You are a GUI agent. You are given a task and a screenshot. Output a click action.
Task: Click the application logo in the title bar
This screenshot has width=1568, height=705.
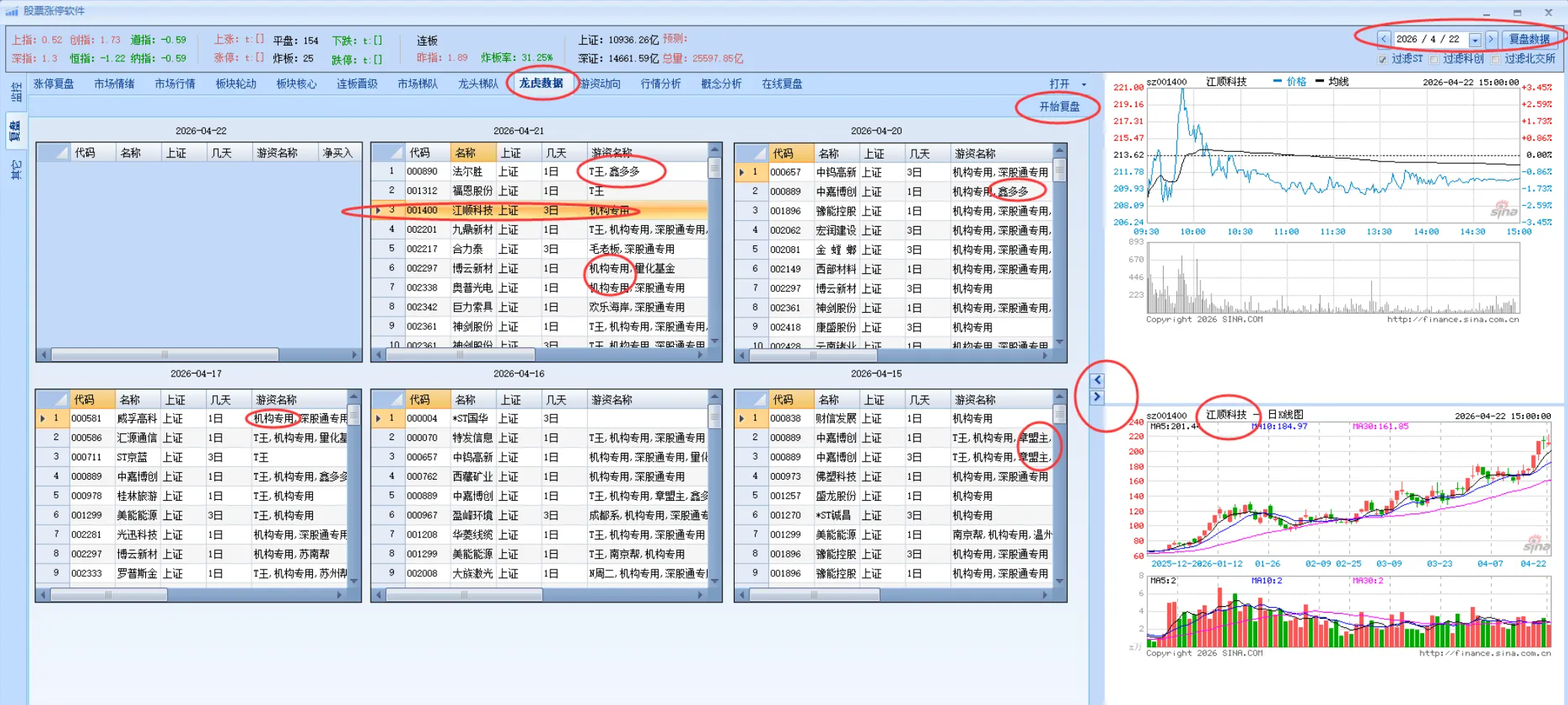click(10, 10)
